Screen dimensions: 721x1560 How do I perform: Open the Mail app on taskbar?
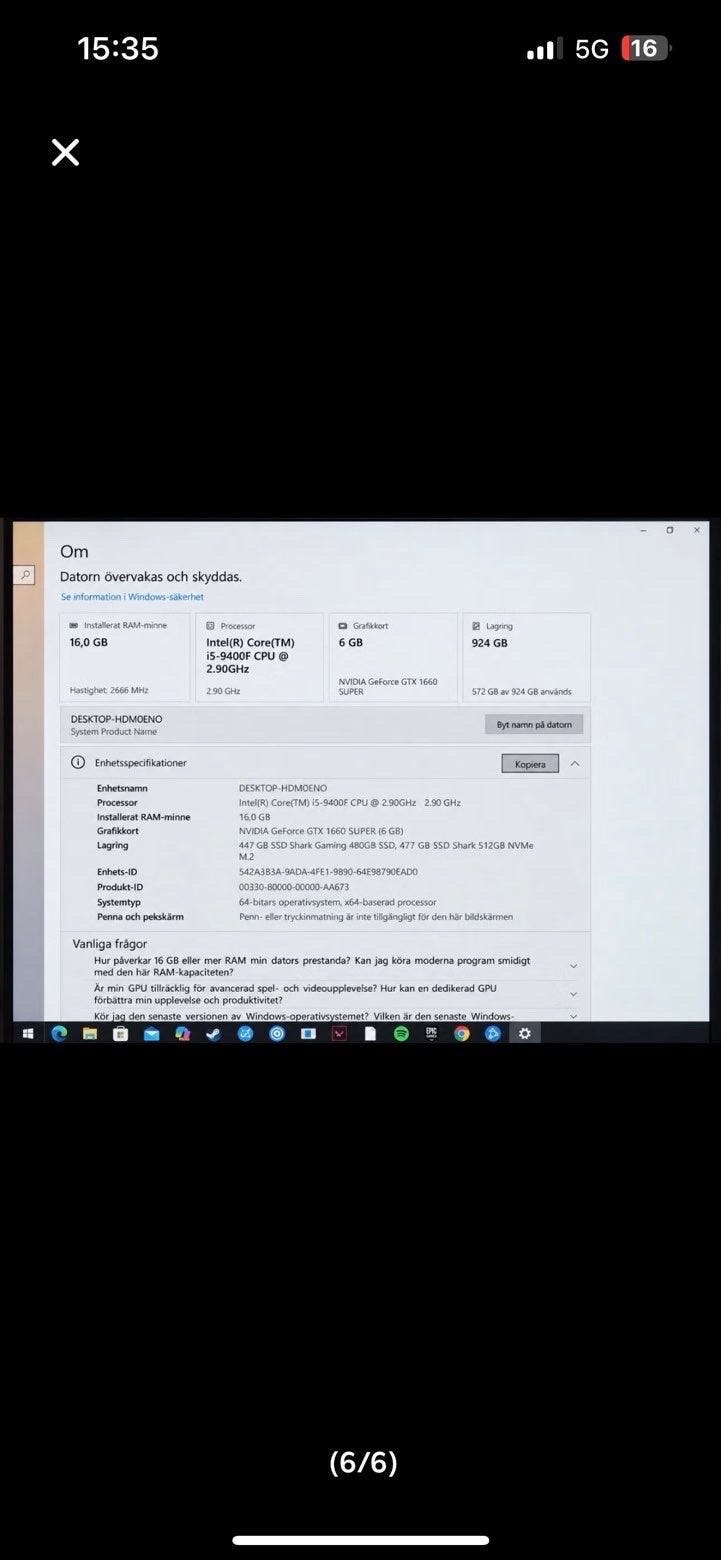[x=151, y=1034]
